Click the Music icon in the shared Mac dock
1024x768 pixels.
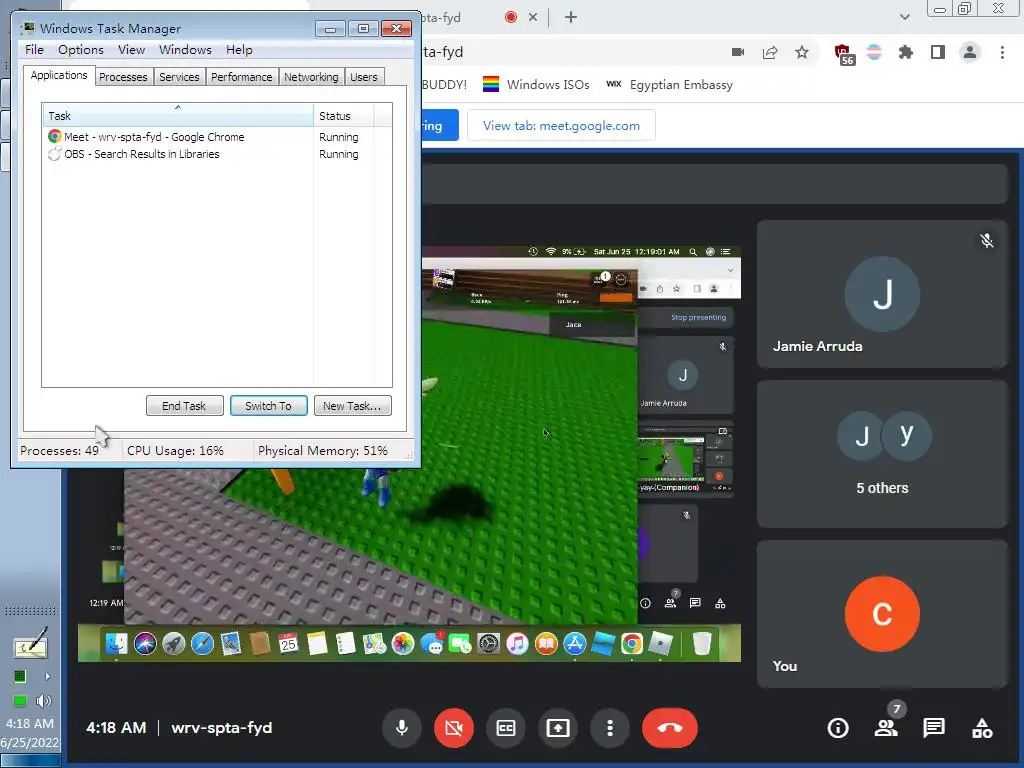click(x=517, y=643)
